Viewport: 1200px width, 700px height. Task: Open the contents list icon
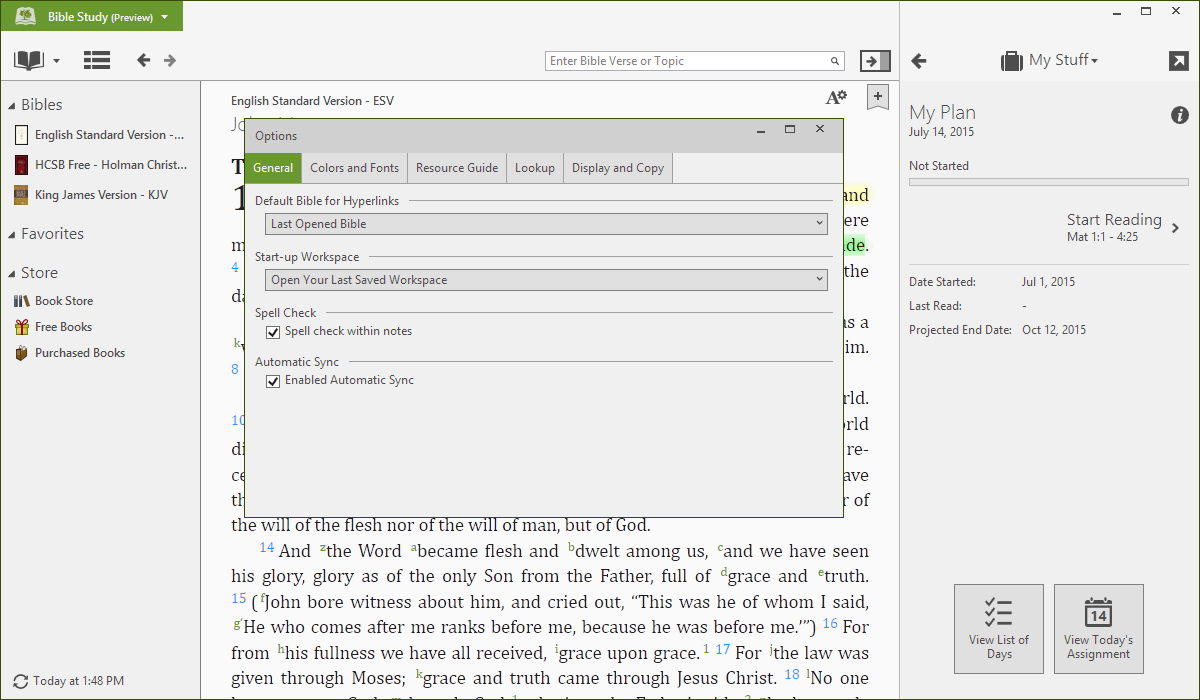click(x=97, y=60)
